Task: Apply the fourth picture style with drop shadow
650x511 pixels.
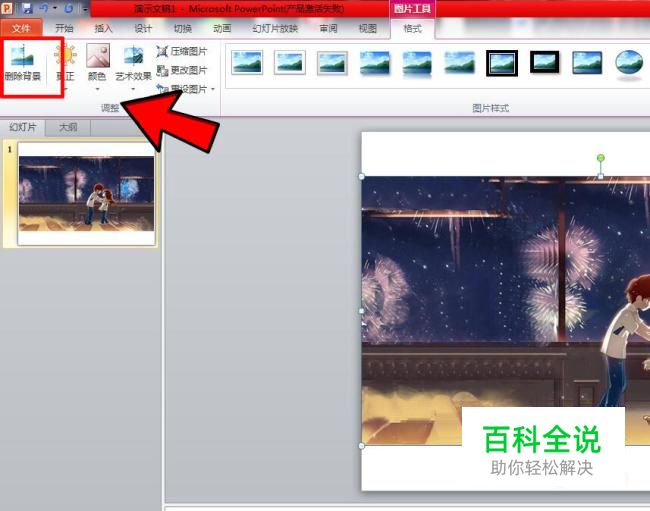Action: (x=375, y=63)
